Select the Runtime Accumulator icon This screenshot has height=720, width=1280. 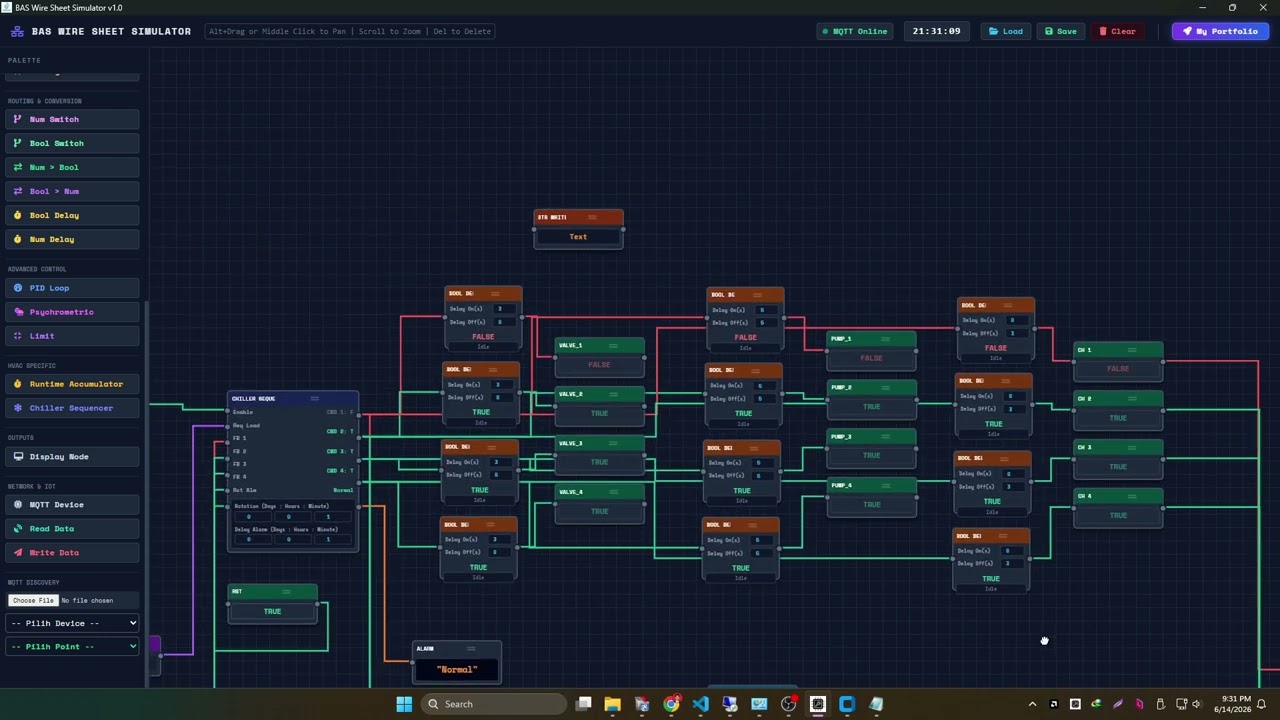click(17, 384)
